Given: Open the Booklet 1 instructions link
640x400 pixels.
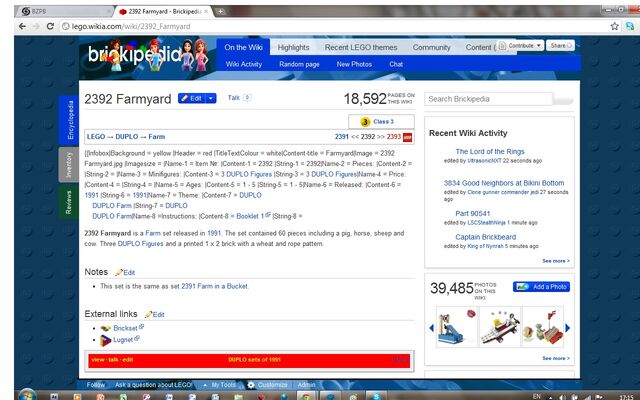Looking at the screenshot, I should tap(250, 216).
